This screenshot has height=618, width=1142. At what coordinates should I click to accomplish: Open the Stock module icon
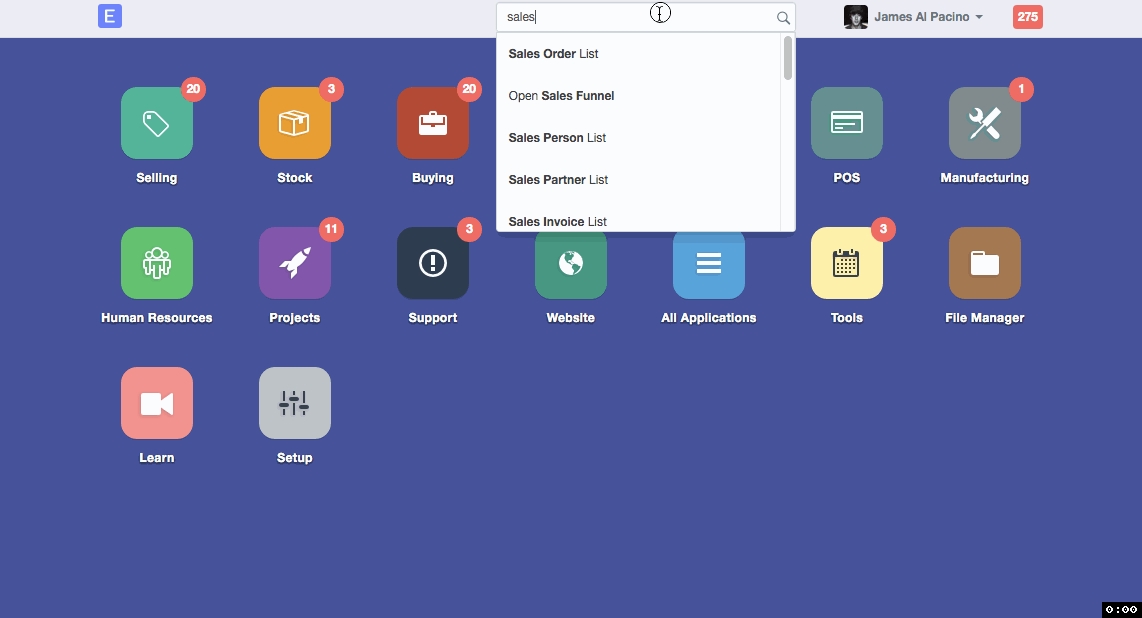(295, 123)
